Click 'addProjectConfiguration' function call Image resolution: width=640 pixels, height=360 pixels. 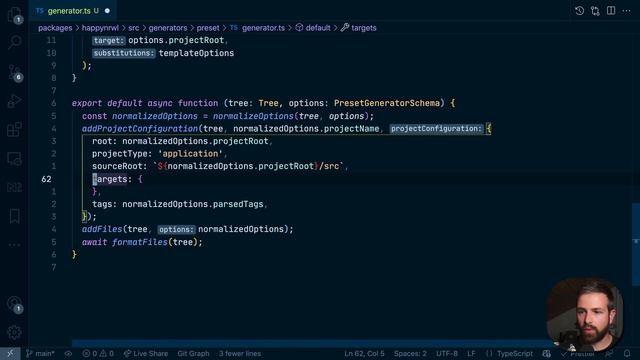[140, 129]
